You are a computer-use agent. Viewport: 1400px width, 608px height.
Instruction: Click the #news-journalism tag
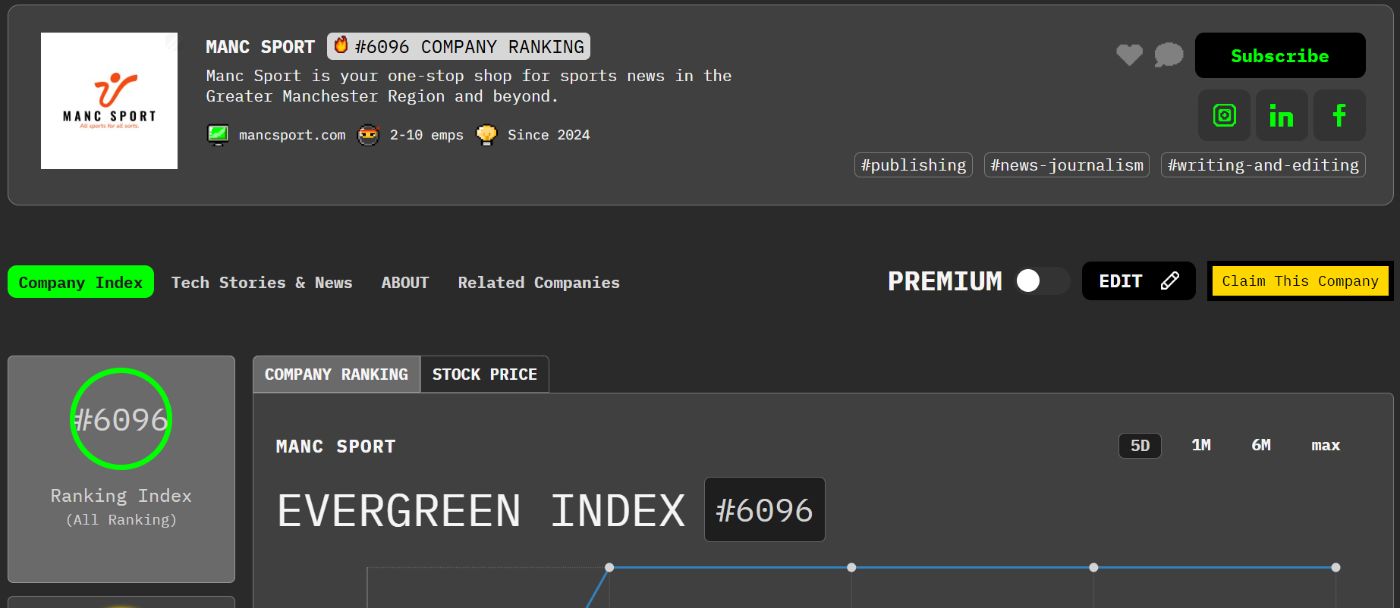tap(1066, 165)
